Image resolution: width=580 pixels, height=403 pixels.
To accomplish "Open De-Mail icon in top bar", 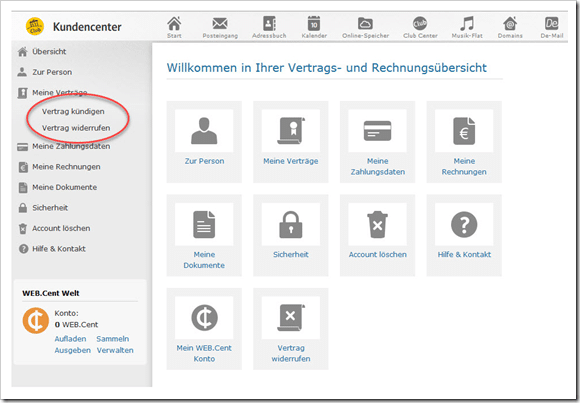I will pyautogui.click(x=552, y=24).
